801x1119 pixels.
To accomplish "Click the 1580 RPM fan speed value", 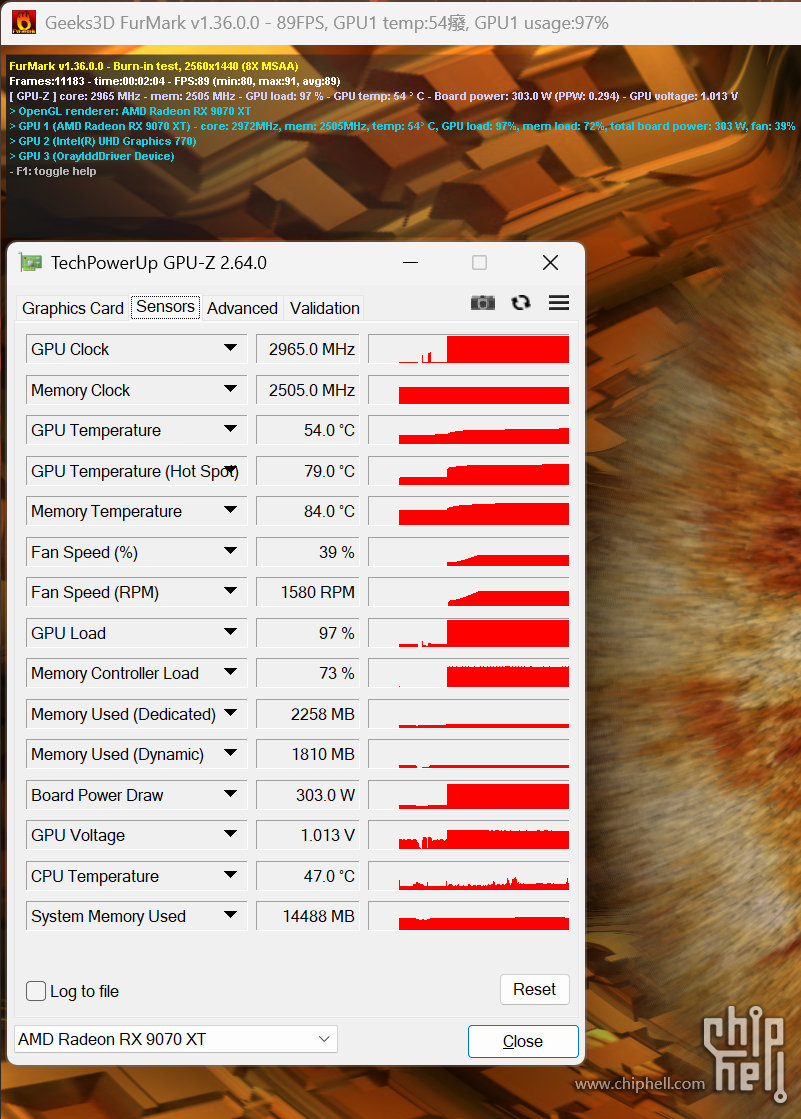I will (x=308, y=592).
